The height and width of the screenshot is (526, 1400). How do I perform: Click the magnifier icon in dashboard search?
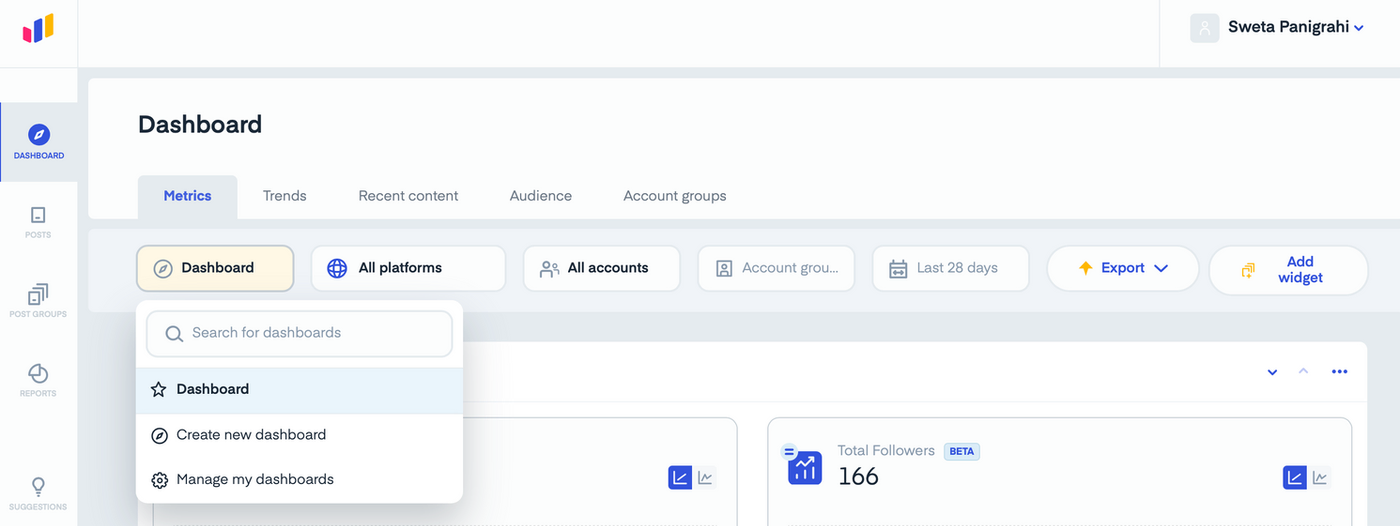coord(173,333)
